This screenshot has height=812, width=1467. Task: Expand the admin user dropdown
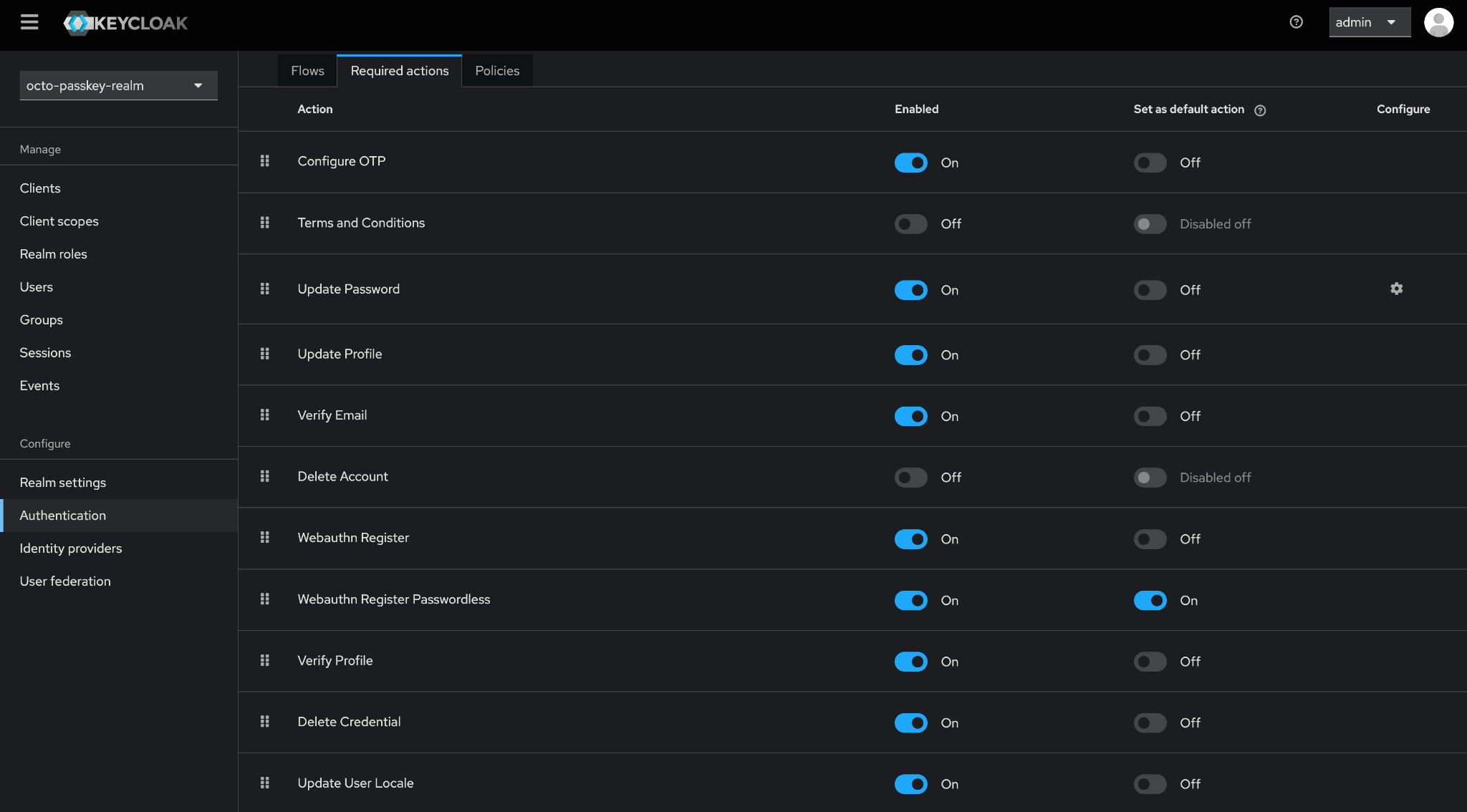(1369, 22)
